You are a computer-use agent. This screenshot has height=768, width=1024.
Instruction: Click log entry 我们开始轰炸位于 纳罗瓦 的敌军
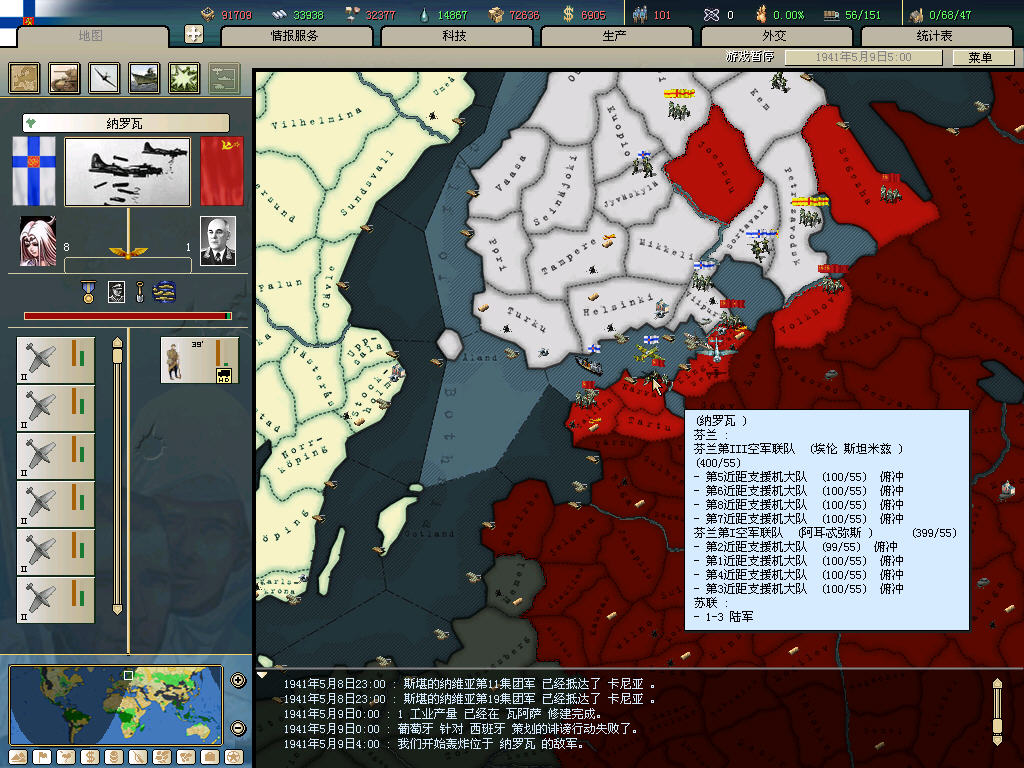click(490, 744)
